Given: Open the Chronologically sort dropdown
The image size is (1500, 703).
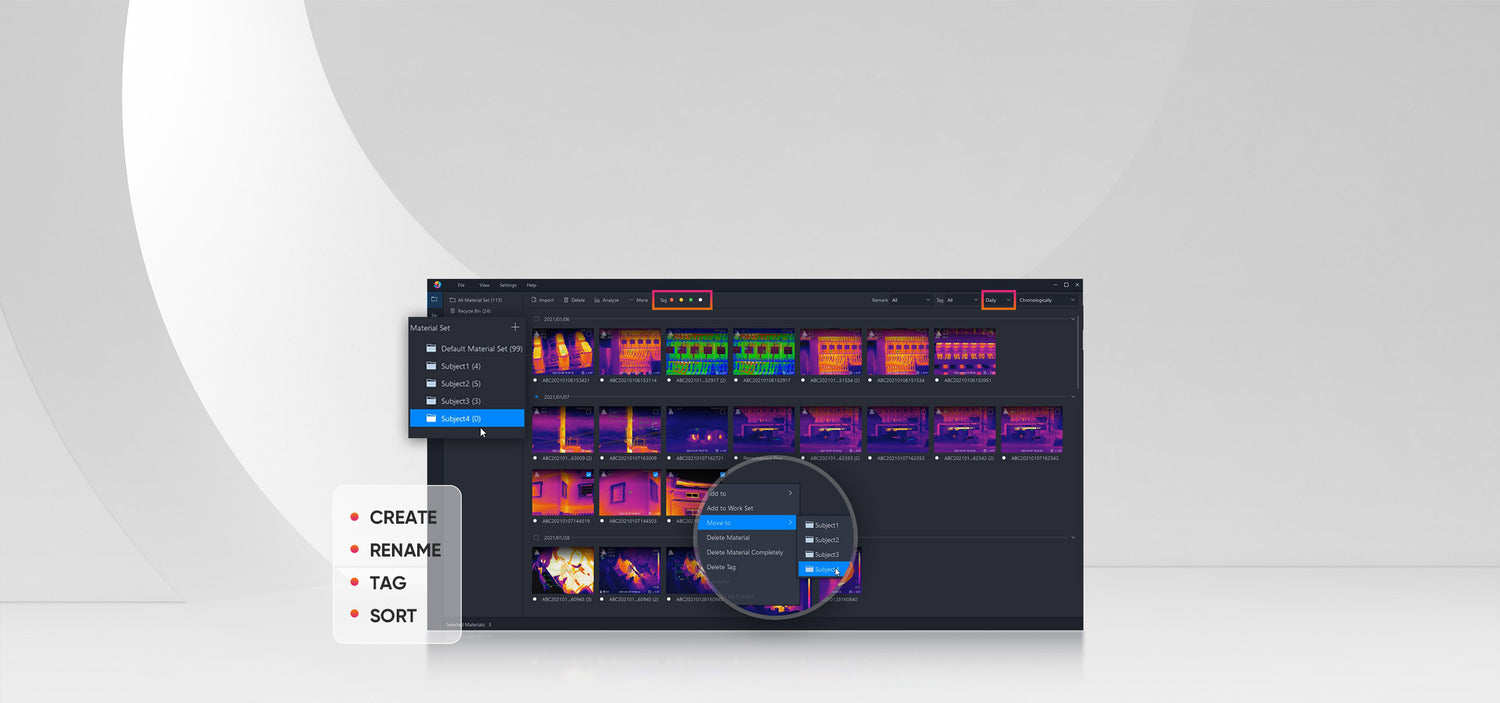Looking at the screenshot, I should click(x=1046, y=300).
